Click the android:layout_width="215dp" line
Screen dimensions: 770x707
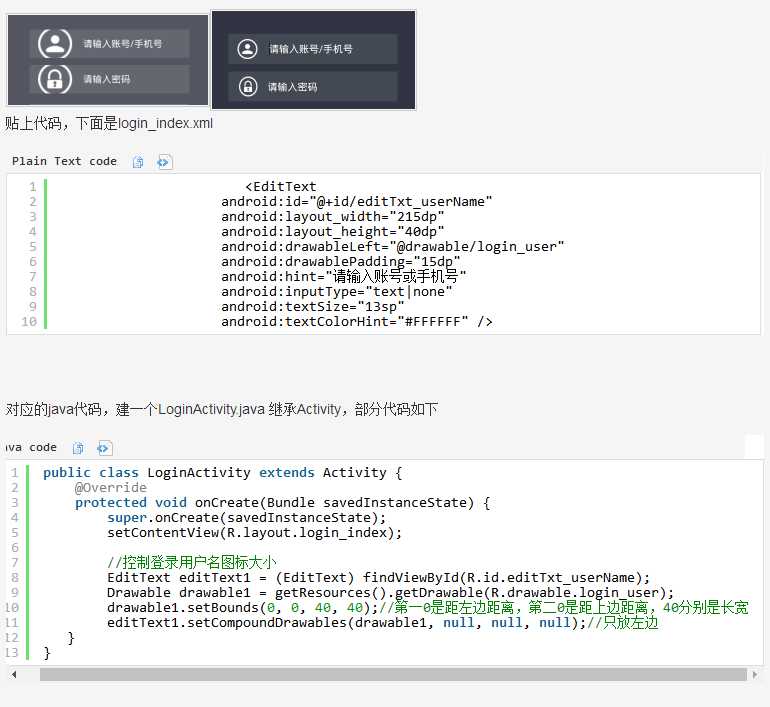[x=332, y=217]
